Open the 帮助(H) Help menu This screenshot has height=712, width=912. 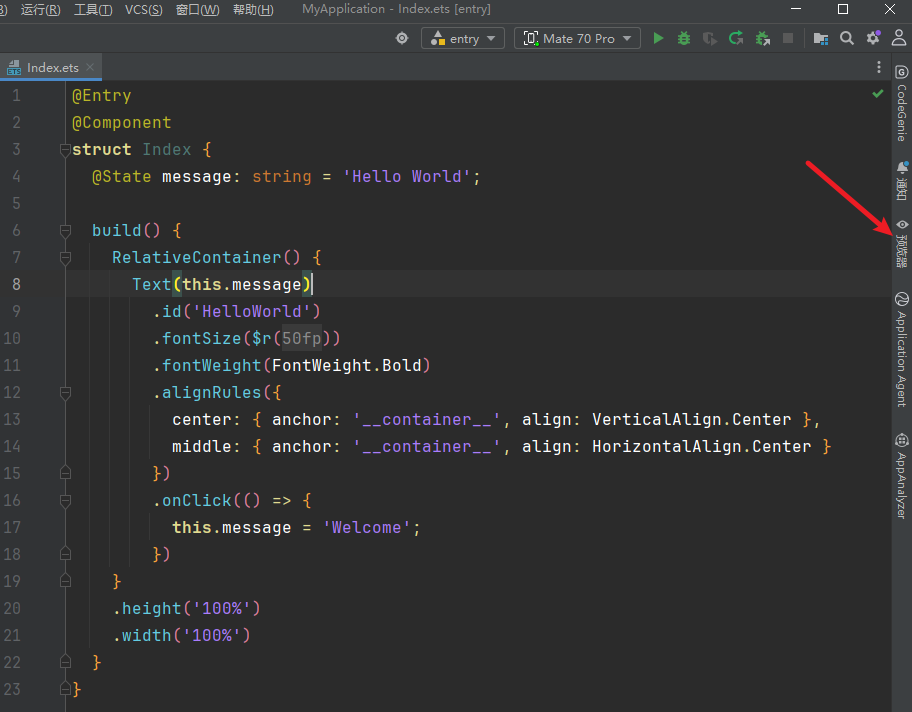tap(253, 10)
